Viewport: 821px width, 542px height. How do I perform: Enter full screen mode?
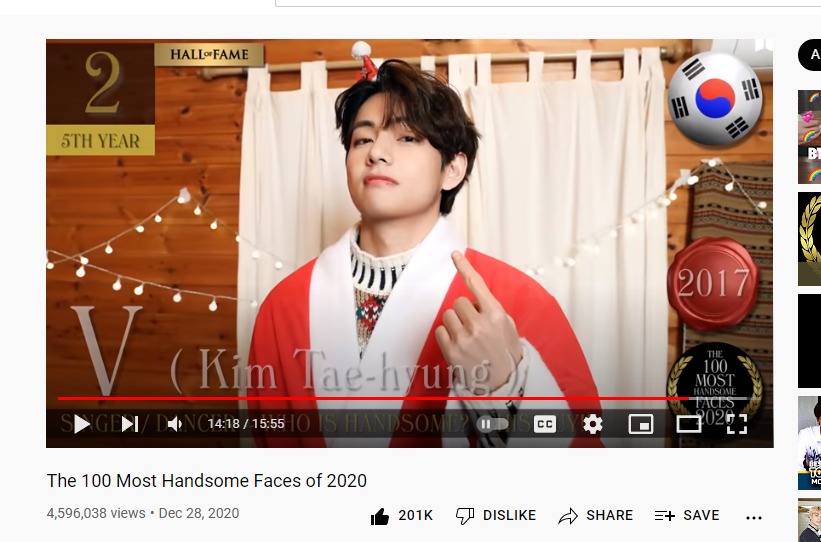coord(737,424)
